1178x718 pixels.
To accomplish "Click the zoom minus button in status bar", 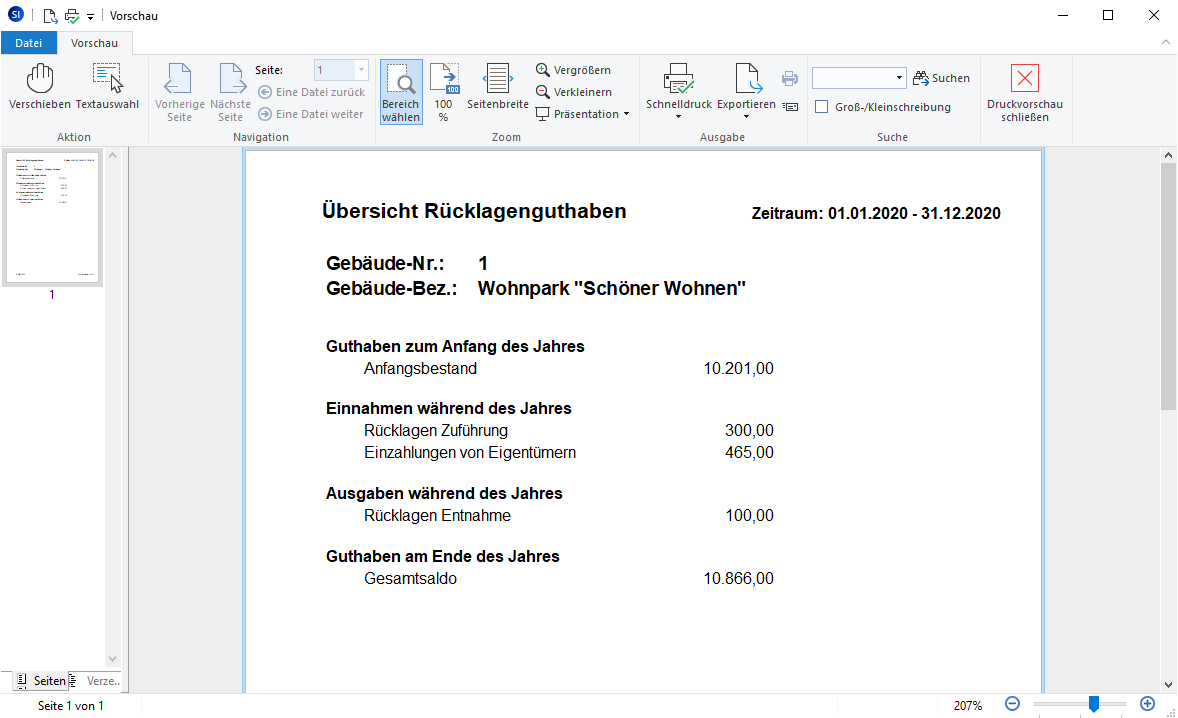I will point(1012,705).
